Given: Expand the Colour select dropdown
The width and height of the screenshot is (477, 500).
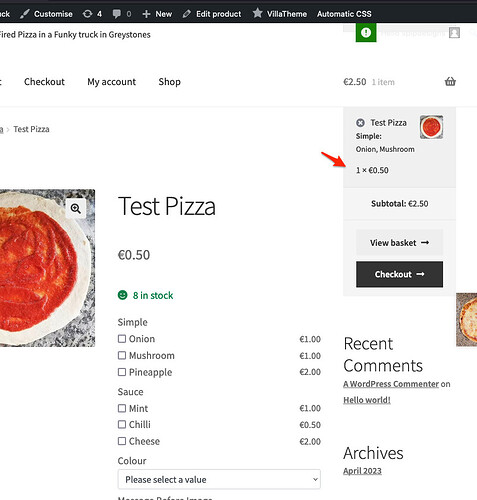Looking at the screenshot, I should (x=219, y=480).
